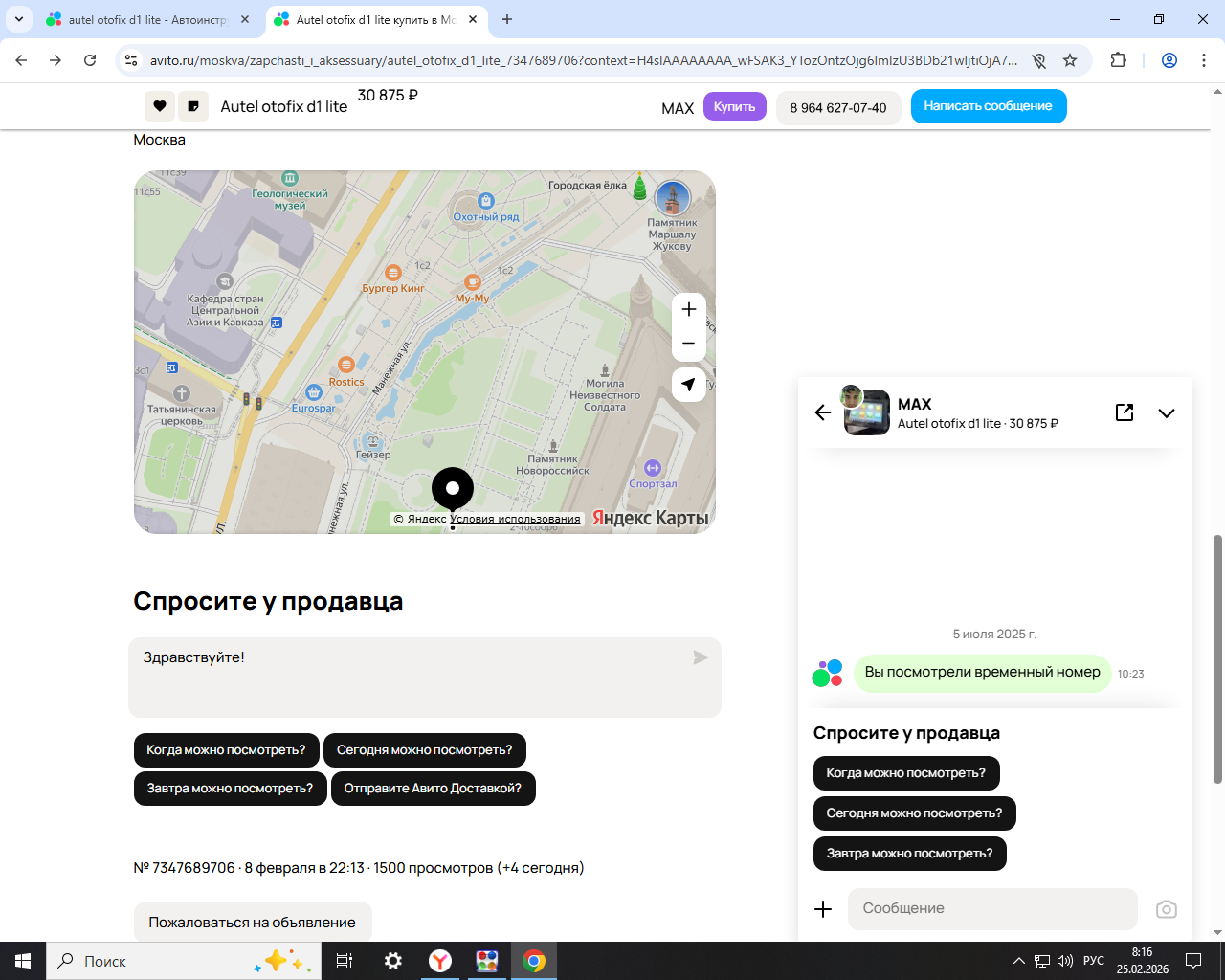
Task: Go back in the chat panel
Action: [x=822, y=412]
